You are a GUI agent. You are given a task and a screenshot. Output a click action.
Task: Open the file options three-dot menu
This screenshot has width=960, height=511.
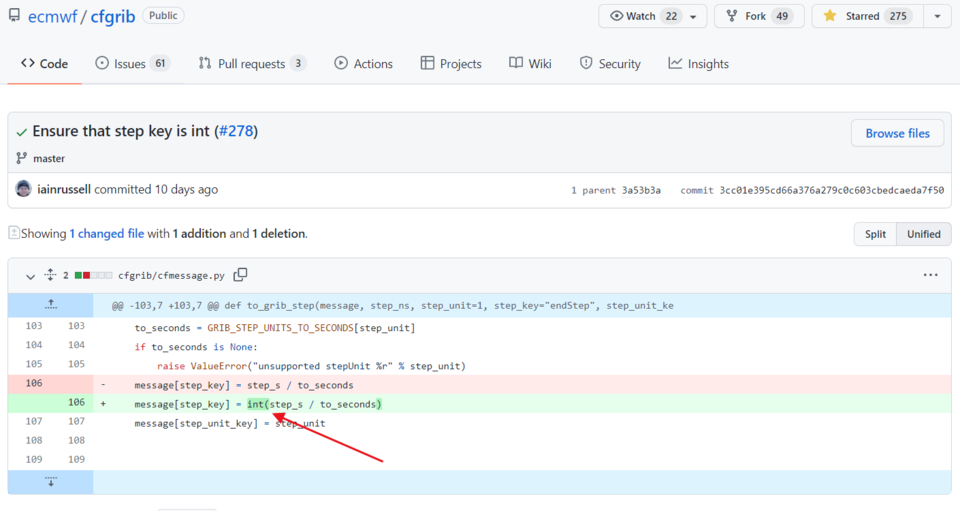pyautogui.click(x=930, y=275)
